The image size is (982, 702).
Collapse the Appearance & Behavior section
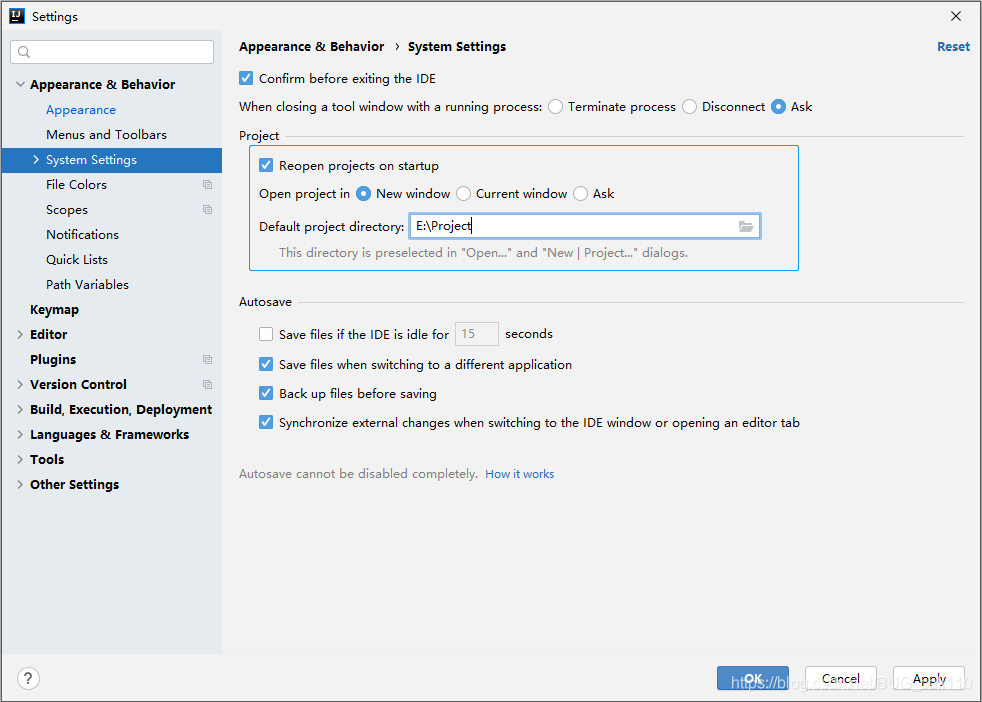click(x=20, y=84)
